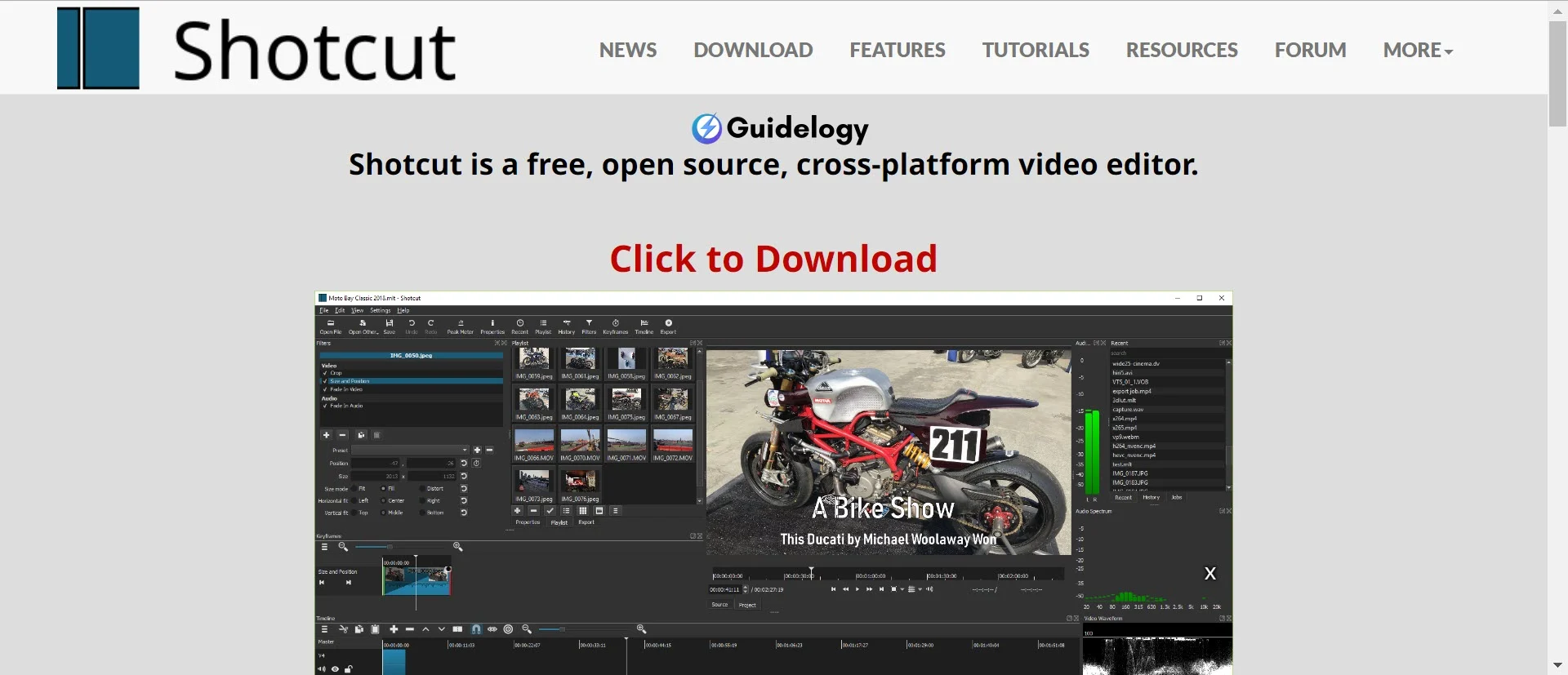
Task: Open the filter Preset dropdown
Action: [410, 450]
